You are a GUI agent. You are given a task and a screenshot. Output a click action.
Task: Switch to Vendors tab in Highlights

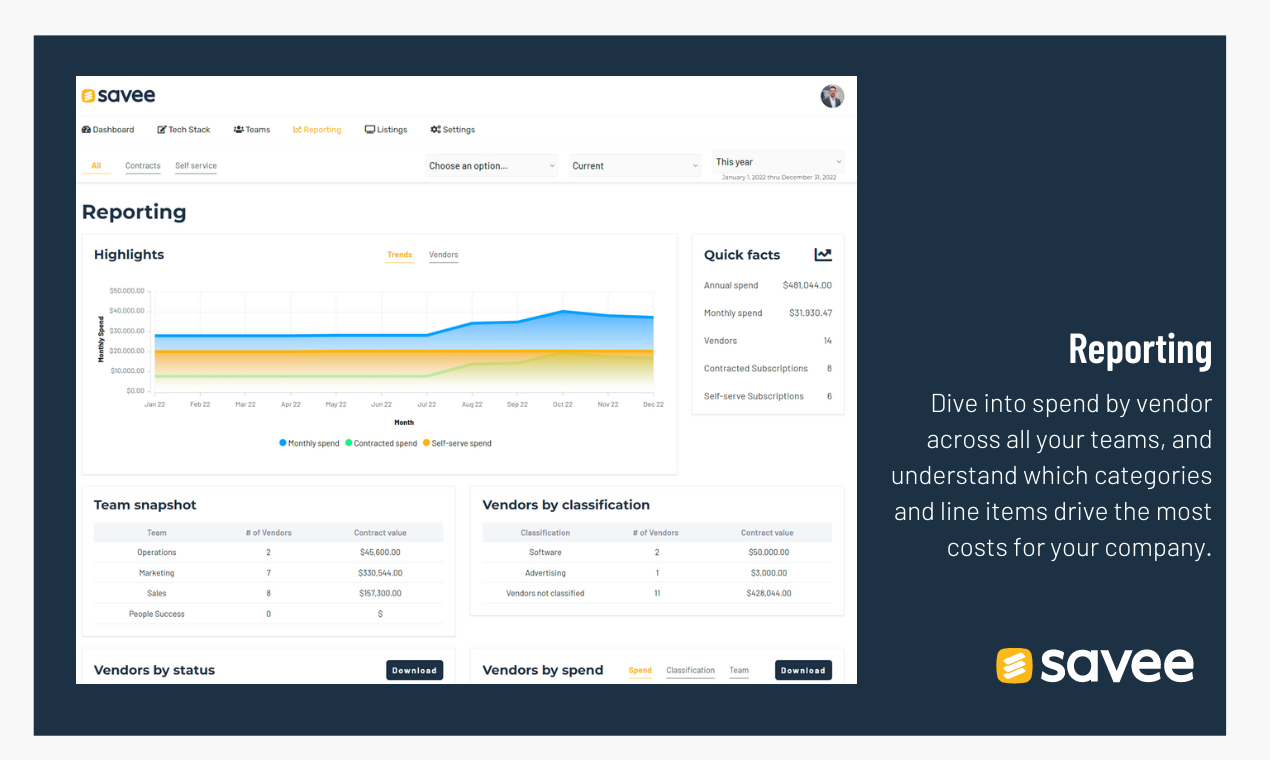click(x=444, y=255)
